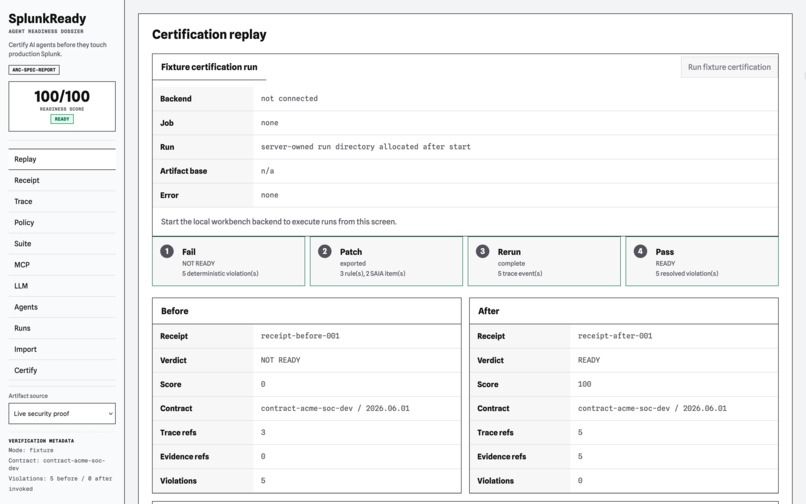Open the Trace sidebar item
Viewport: 806px width, 504px height.
[x=62, y=202]
